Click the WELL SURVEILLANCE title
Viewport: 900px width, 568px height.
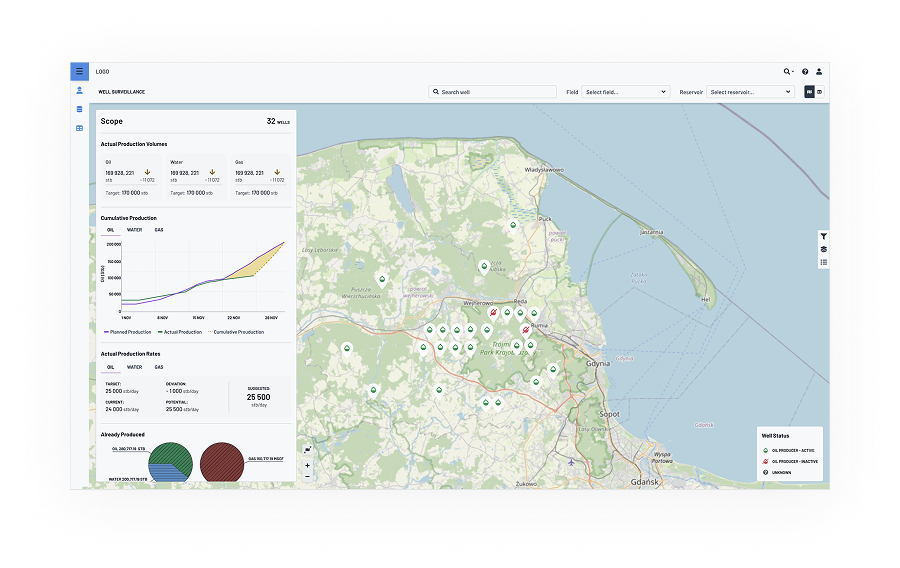point(122,92)
